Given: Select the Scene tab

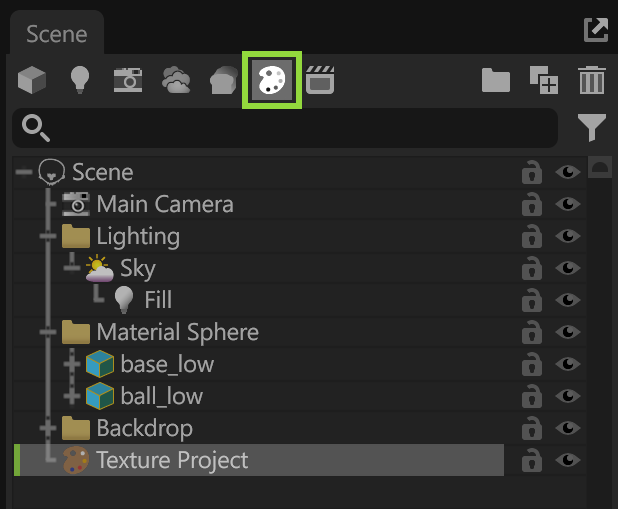Looking at the screenshot, I should [x=56, y=34].
